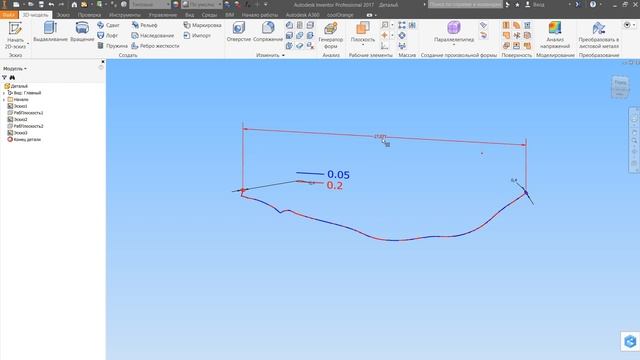Image resolution: width=640 pixels, height=360 pixels.
Task: Open Анализ напряжений stress analysis
Action: point(555,35)
